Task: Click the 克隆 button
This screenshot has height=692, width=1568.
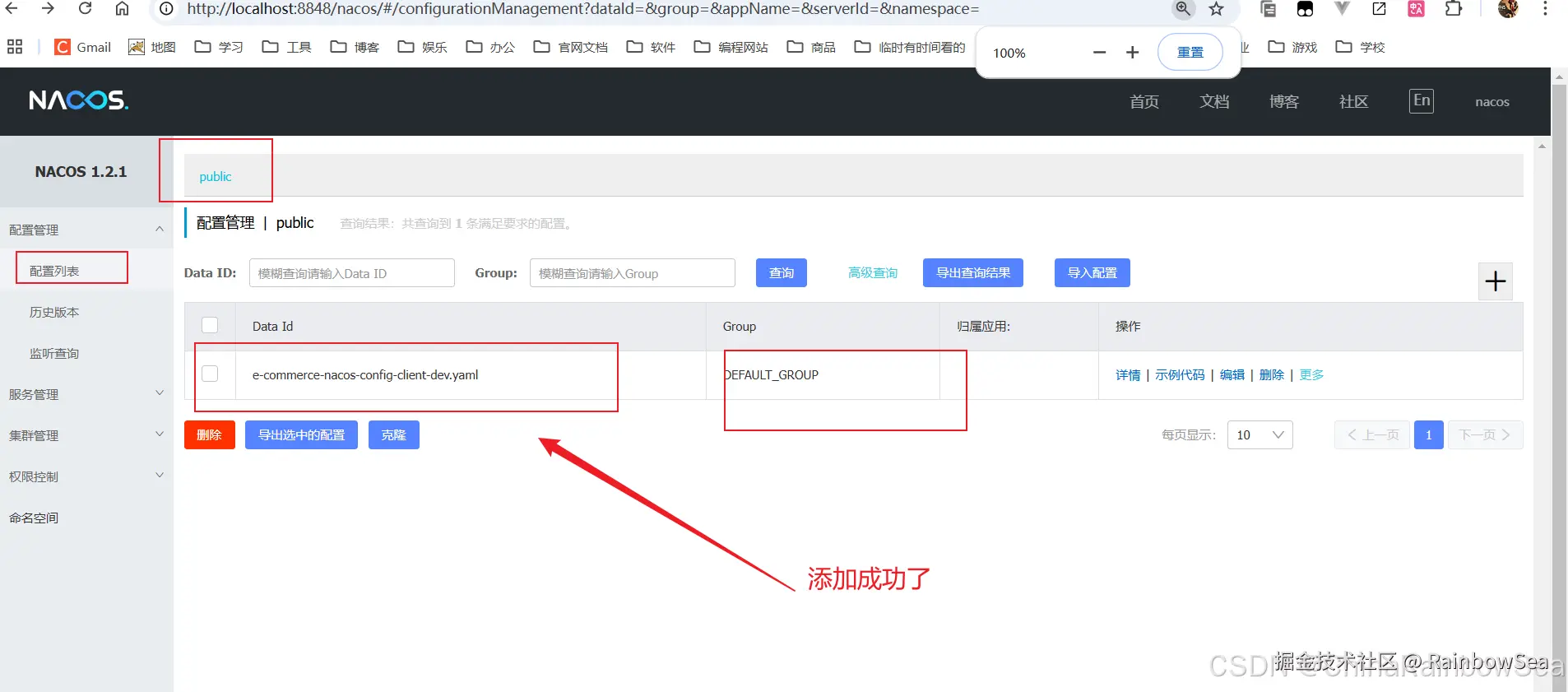Action: [394, 435]
